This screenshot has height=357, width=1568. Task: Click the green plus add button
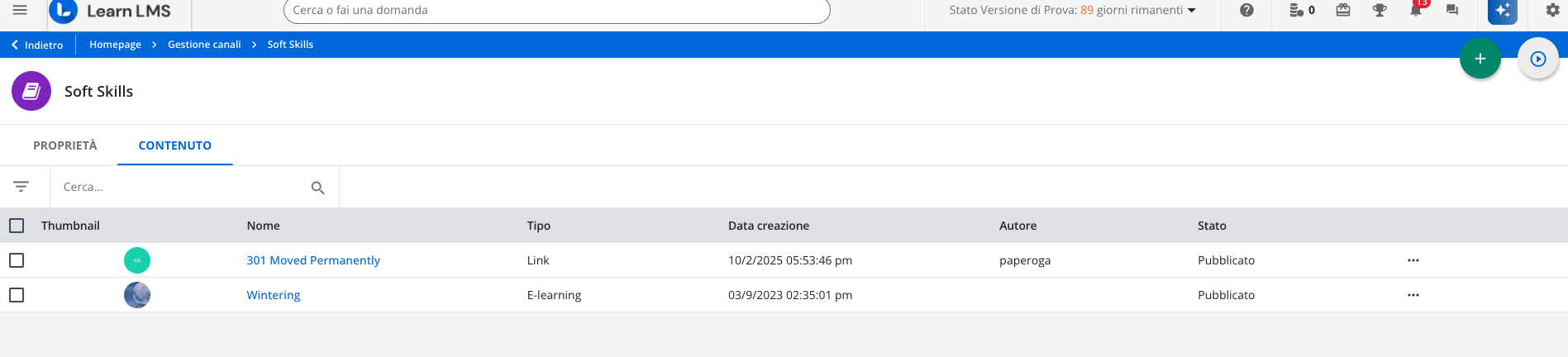click(x=1480, y=59)
